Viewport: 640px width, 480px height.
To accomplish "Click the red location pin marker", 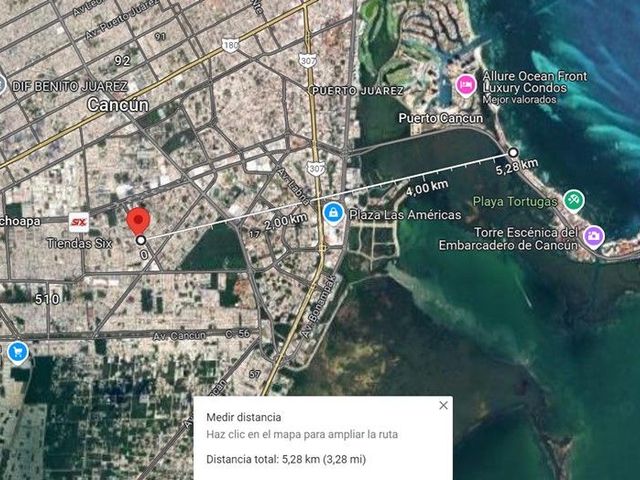I will point(138,221).
